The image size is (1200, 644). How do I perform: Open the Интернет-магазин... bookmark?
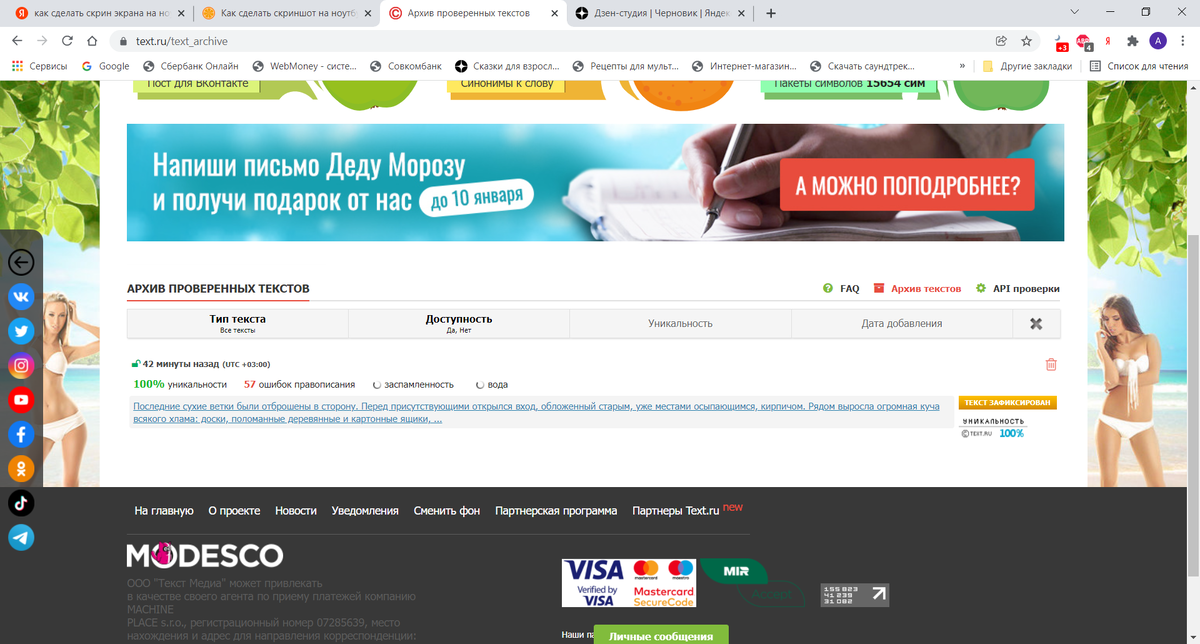(744, 66)
